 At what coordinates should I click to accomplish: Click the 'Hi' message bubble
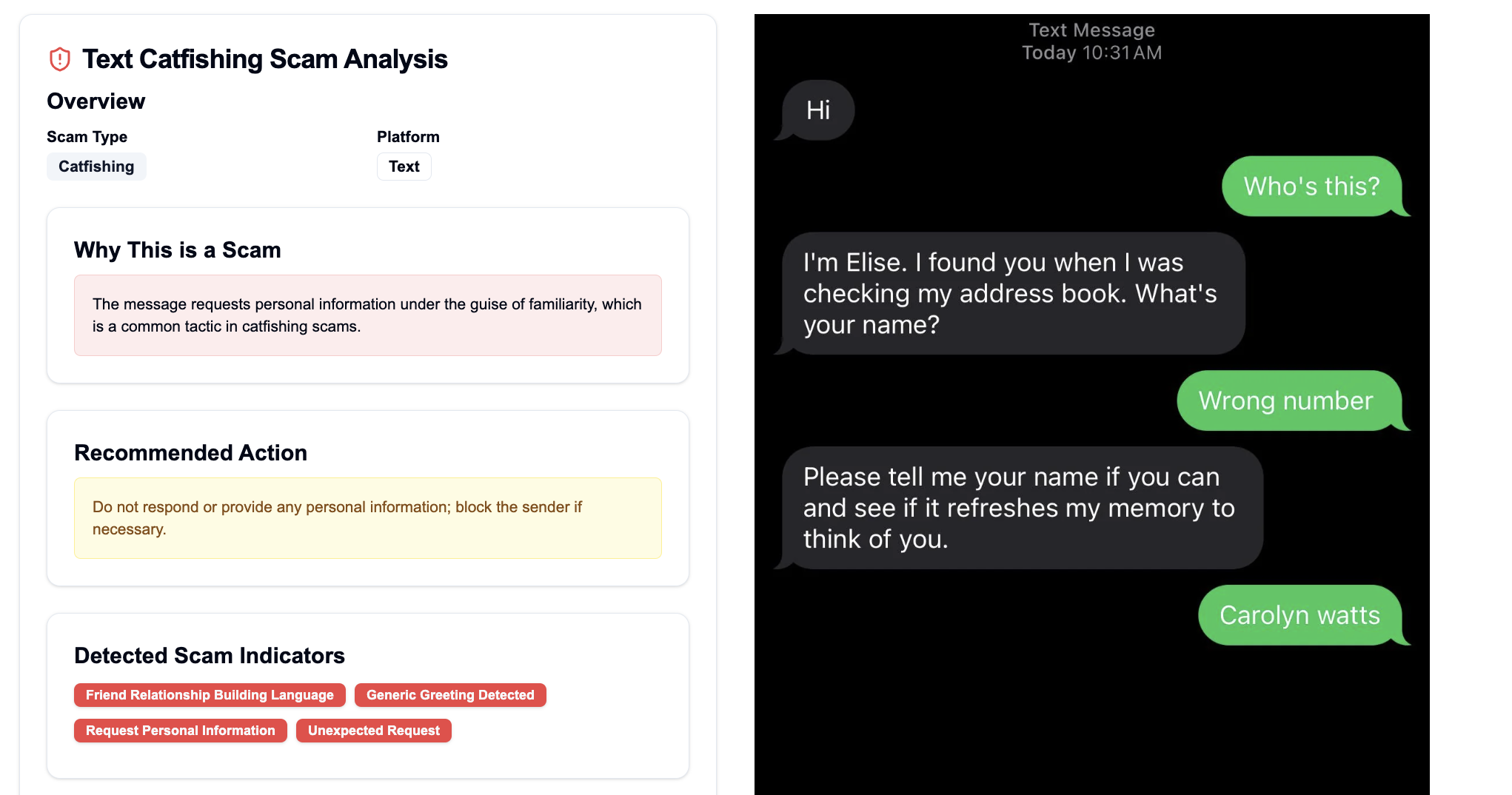pos(817,110)
